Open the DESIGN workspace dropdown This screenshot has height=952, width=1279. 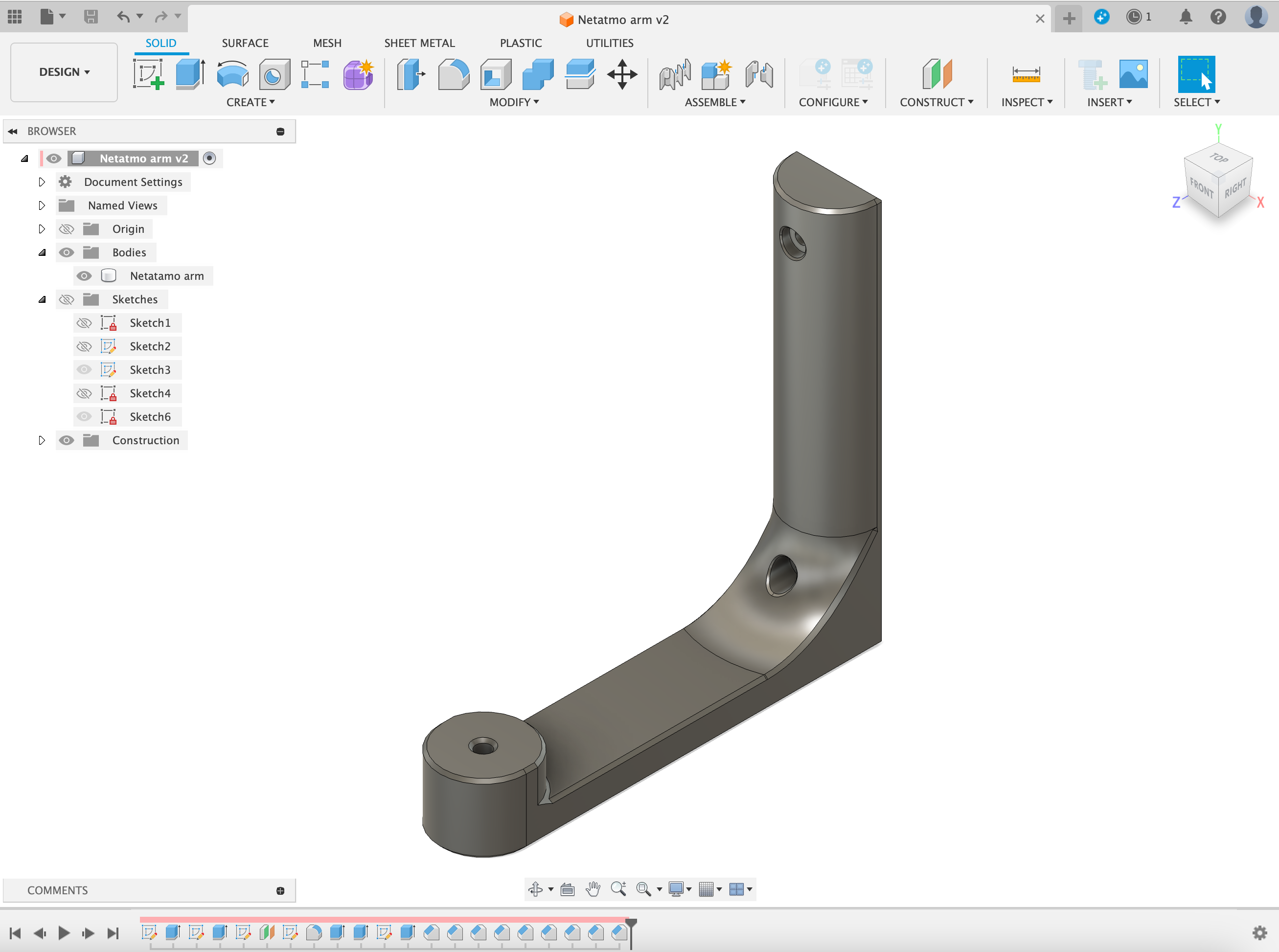64,72
